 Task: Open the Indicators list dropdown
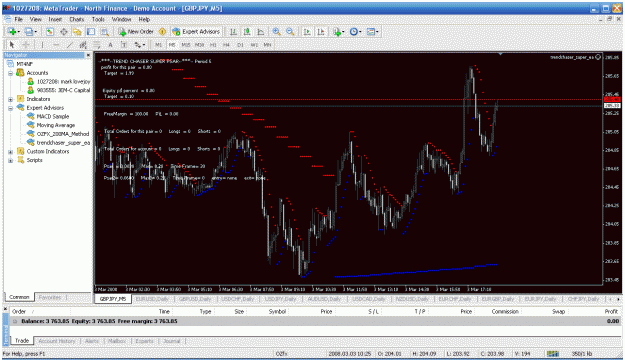click(338, 31)
